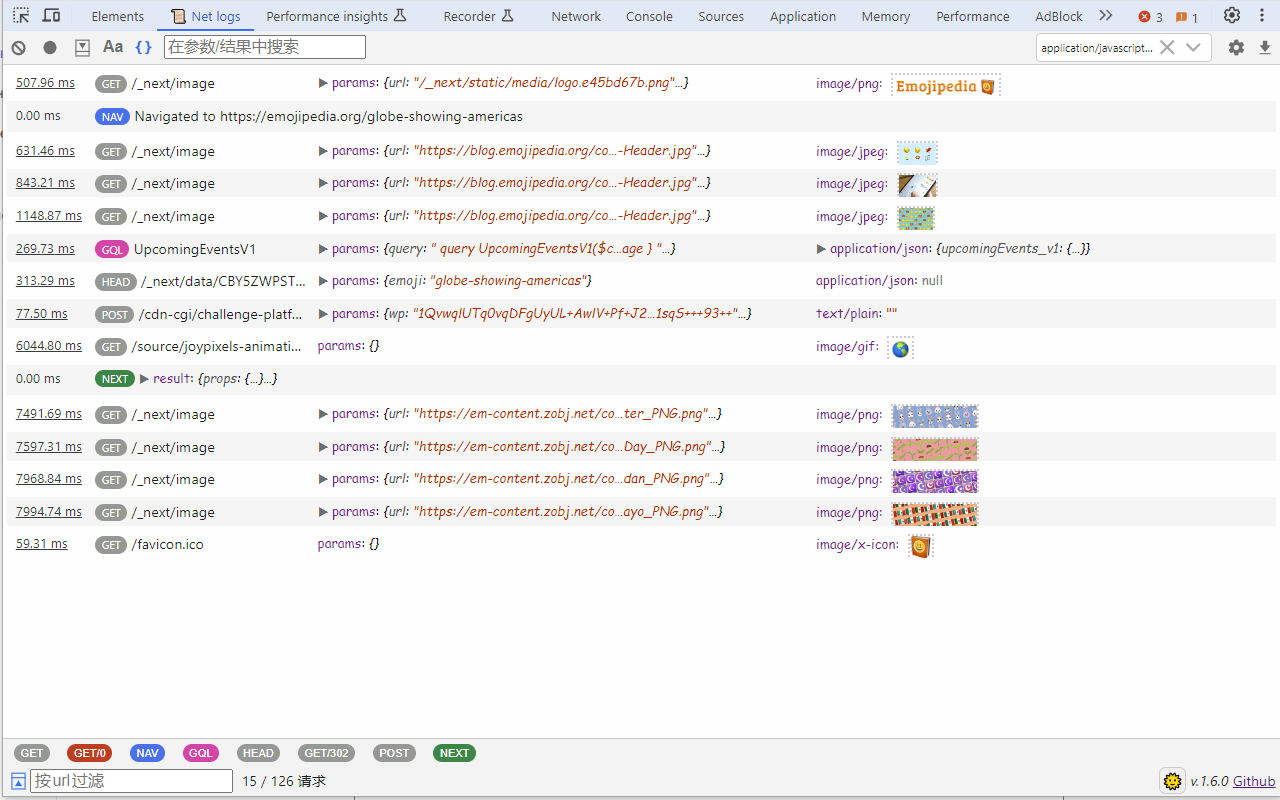Click the sun theme icon near version
The image size is (1280, 800).
tap(1172, 781)
